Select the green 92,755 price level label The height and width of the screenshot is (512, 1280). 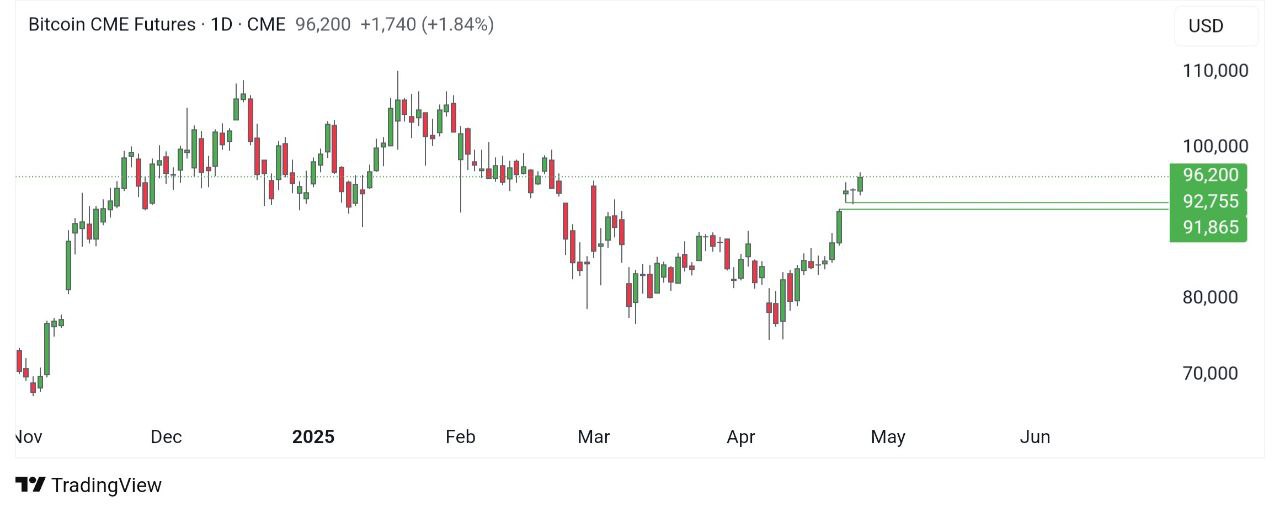click(x=1209, y=201)
